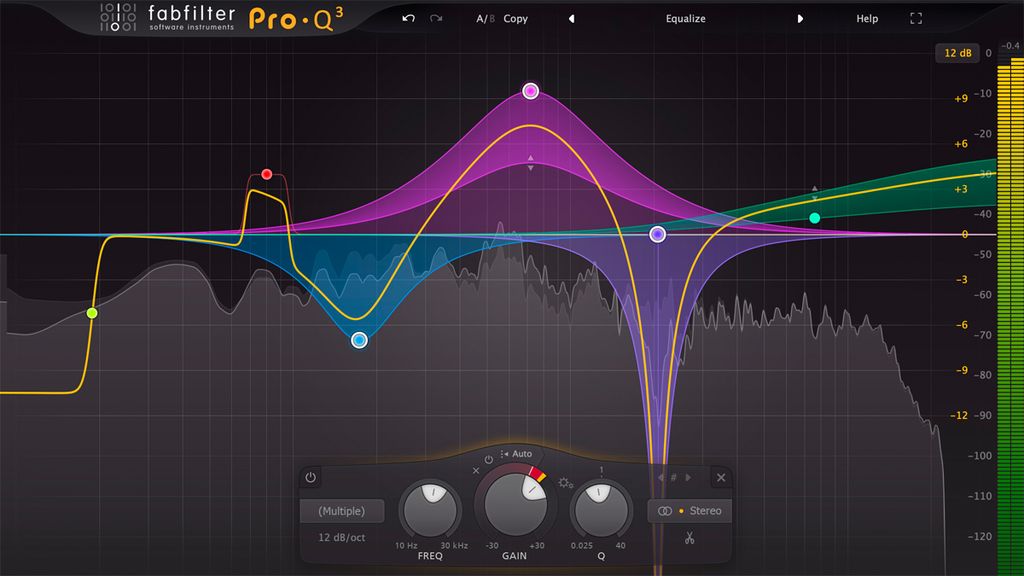Open the 12 dB/oct slope selector
The height and width of the screenshot is (576, 1024).
(x=341, y=536)
